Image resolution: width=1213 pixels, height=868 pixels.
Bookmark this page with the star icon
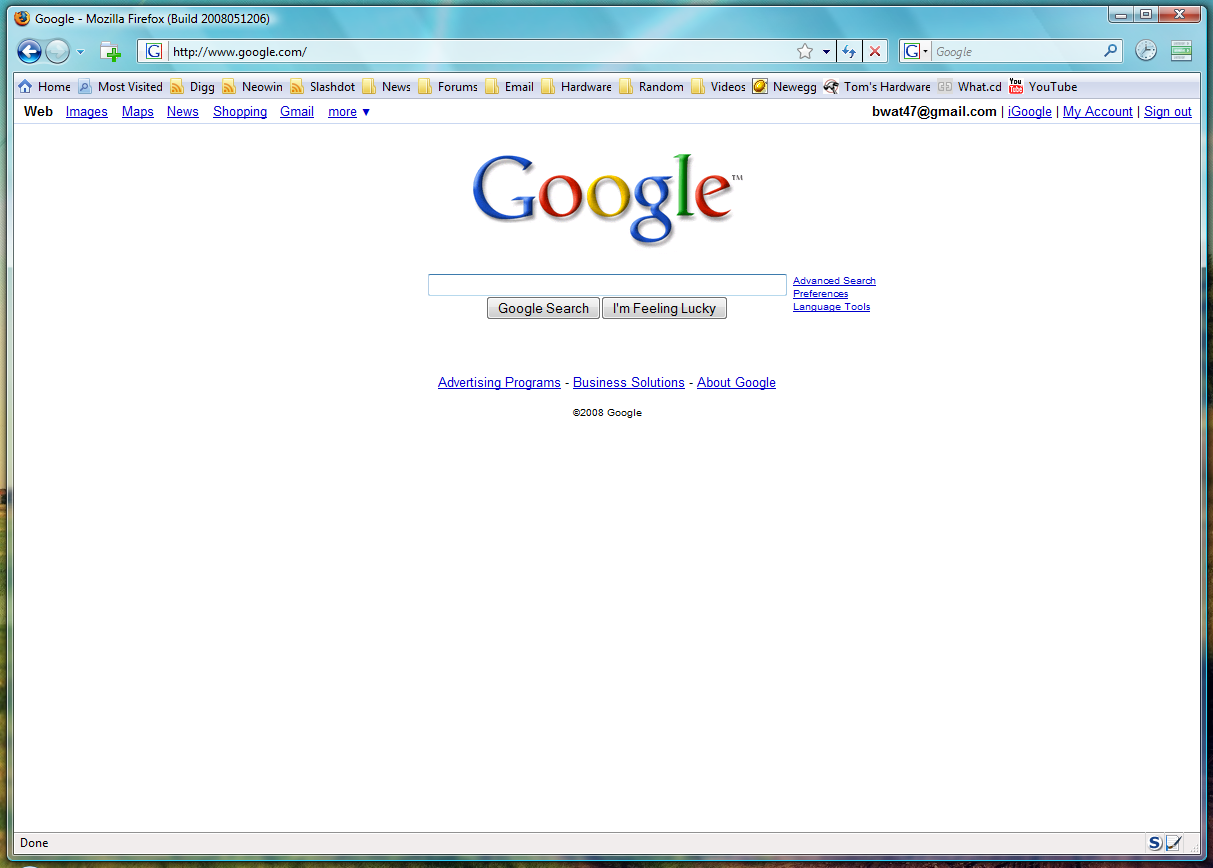coord(805,52)
